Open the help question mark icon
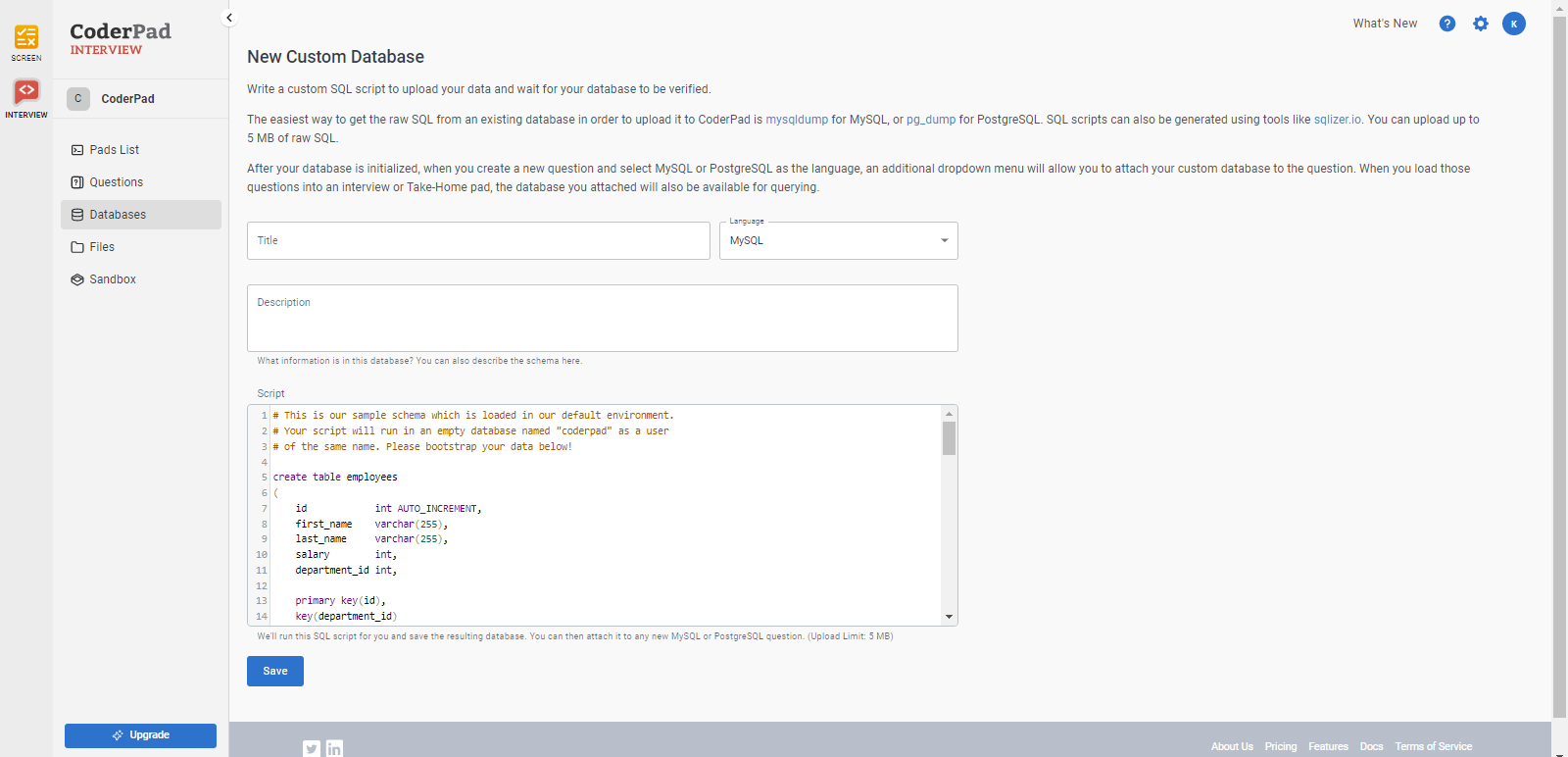The width and height of the screenshot is (1568, 757). [x=1446, y=24]
